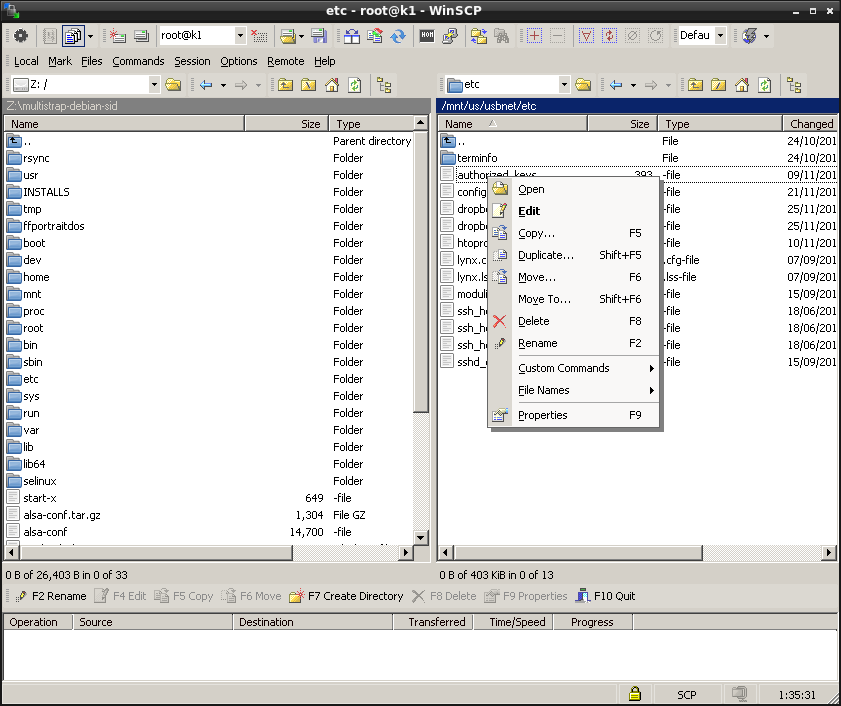The image size is (841, 706).
Task: Go to the remote parent directory icon
Action: pos(696,85)
